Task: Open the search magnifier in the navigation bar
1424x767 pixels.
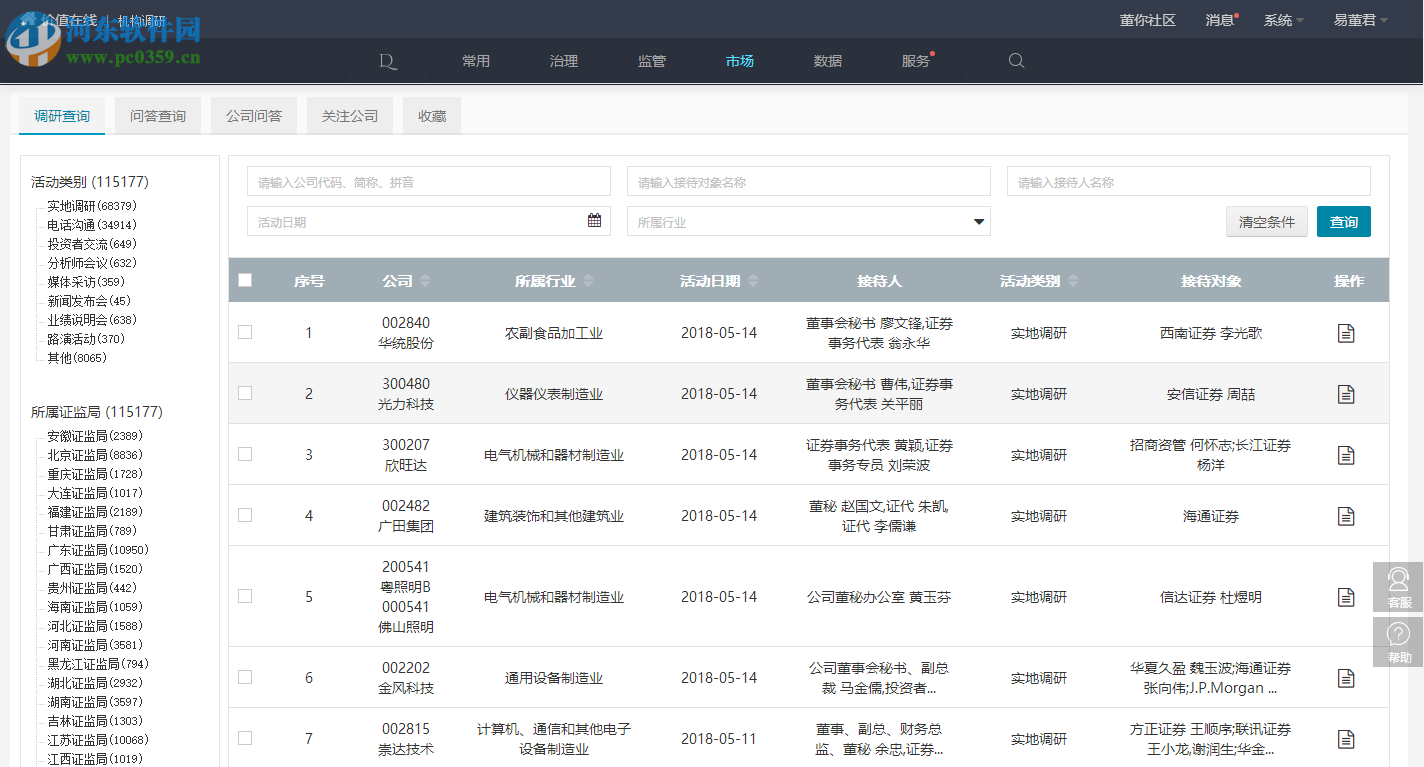Action: pos(1016,61)
